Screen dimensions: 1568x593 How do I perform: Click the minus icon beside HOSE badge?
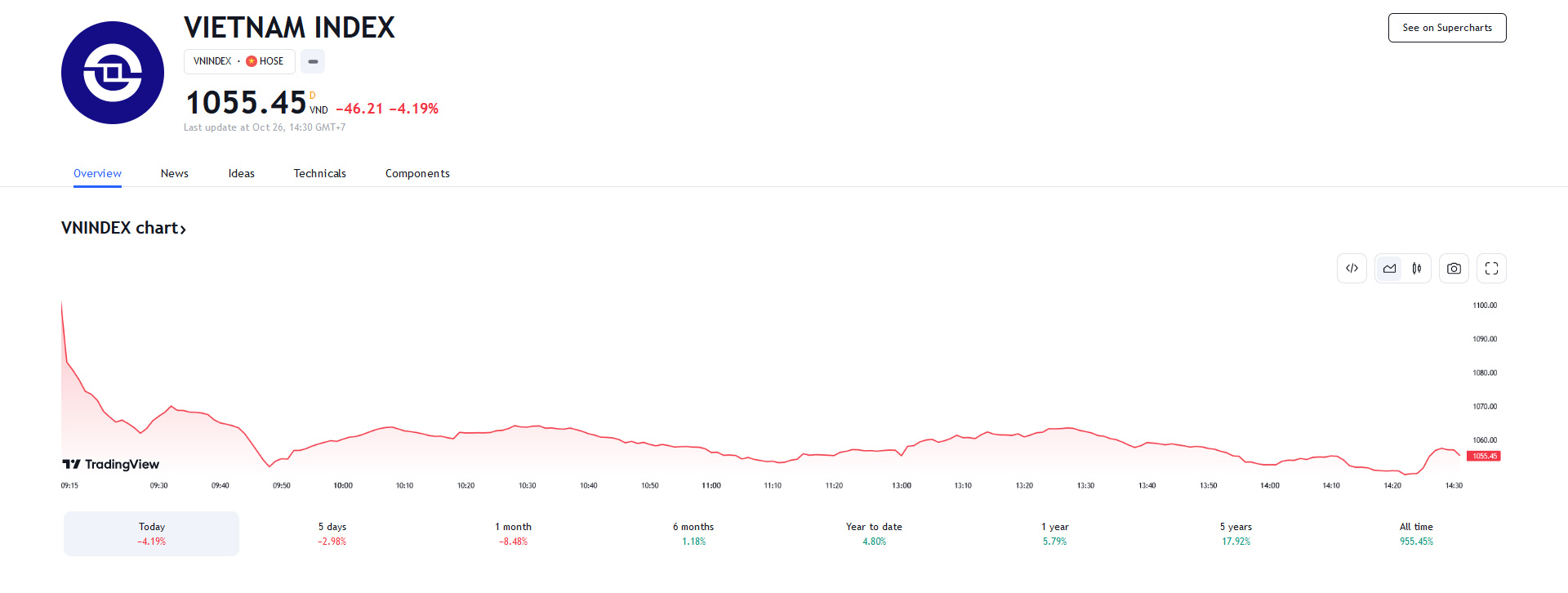pyautogui.click(x=313, y=61)
